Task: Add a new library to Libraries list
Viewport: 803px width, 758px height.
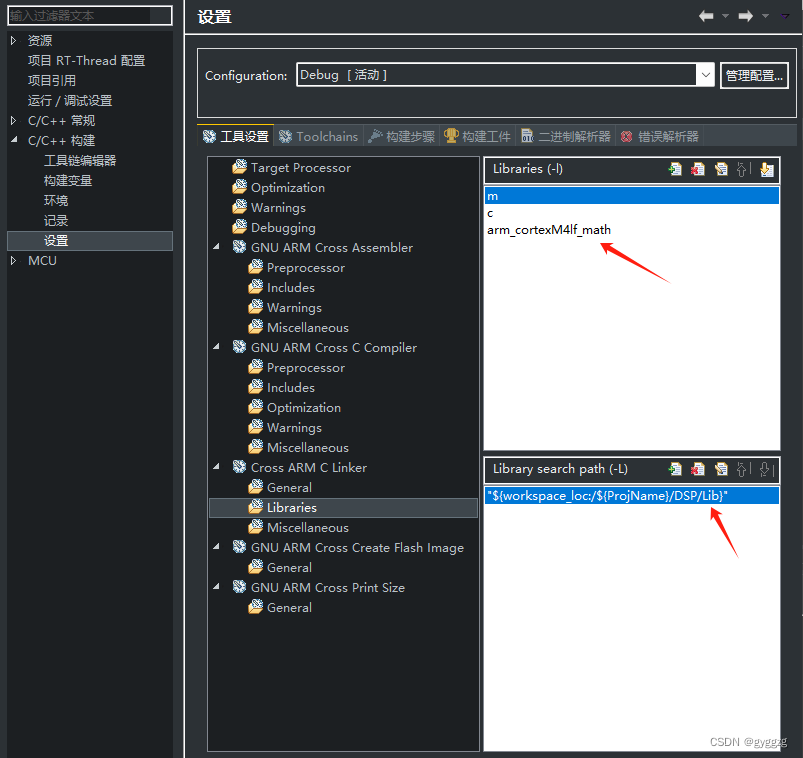Action: [676, 169]
